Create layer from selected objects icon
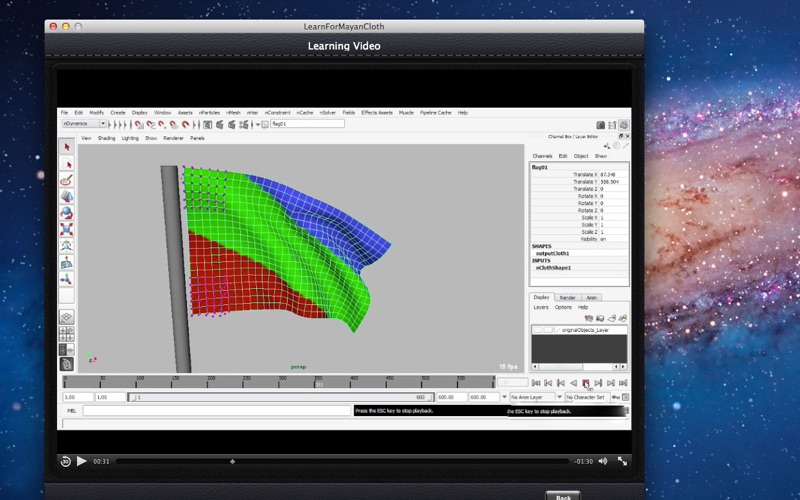 pos(622,318)
